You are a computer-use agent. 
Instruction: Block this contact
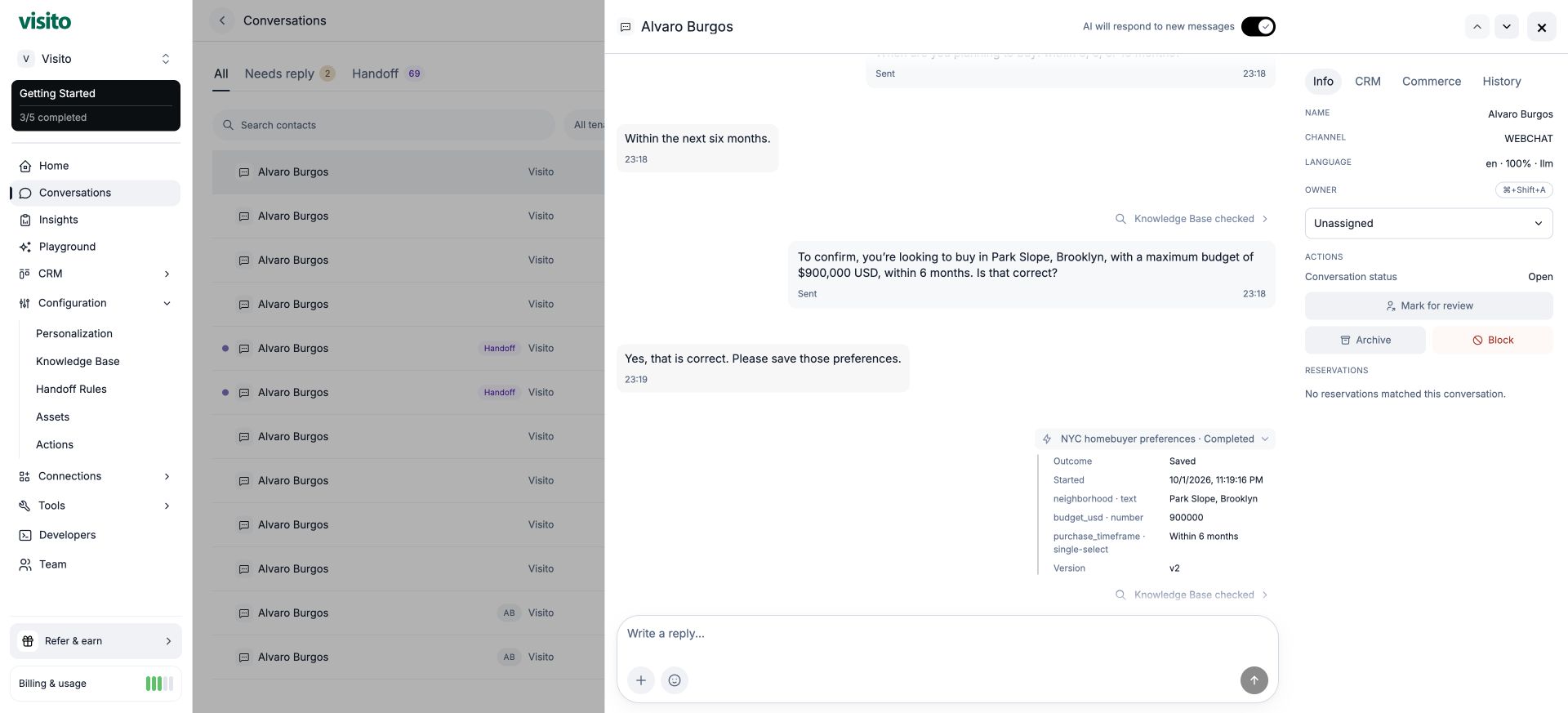point(1492,341)
